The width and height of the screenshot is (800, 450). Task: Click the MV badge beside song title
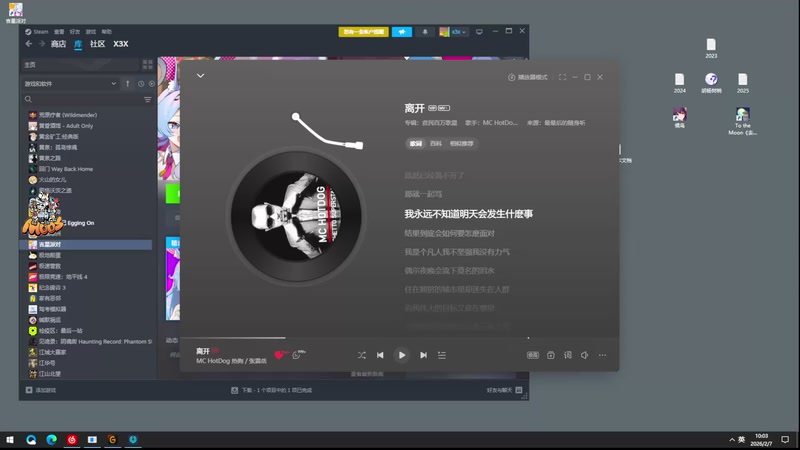(x=444, y=108)
